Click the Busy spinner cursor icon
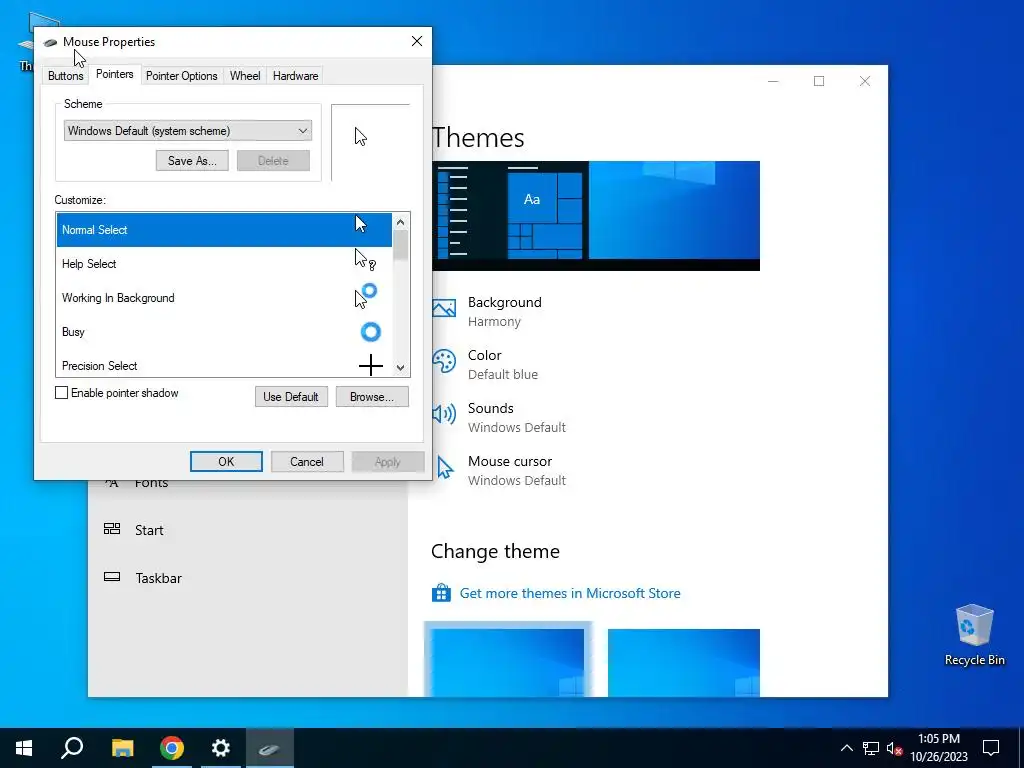Image resolution: width=1024 pixels, height=768 pixels. click(x=370, y=332)
